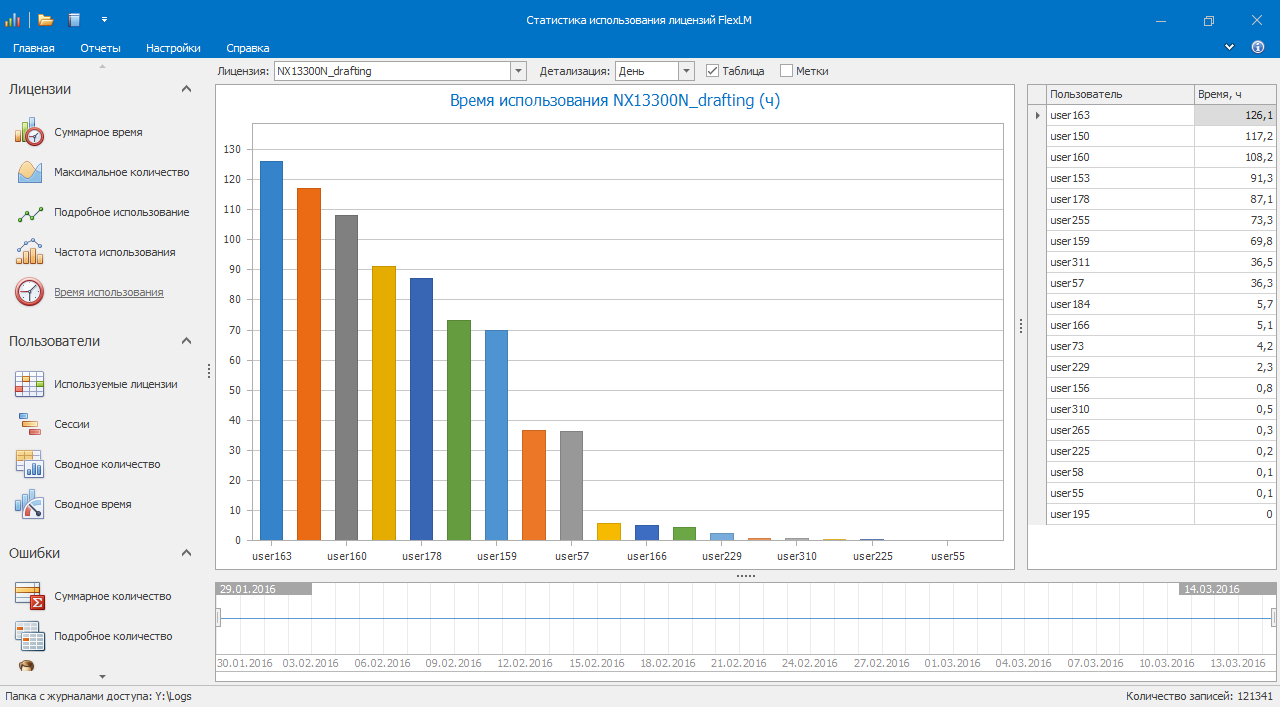Select the Частота использования report icon
The height and width of the screenshot is (707, 1280).
[x=30, y=252]
